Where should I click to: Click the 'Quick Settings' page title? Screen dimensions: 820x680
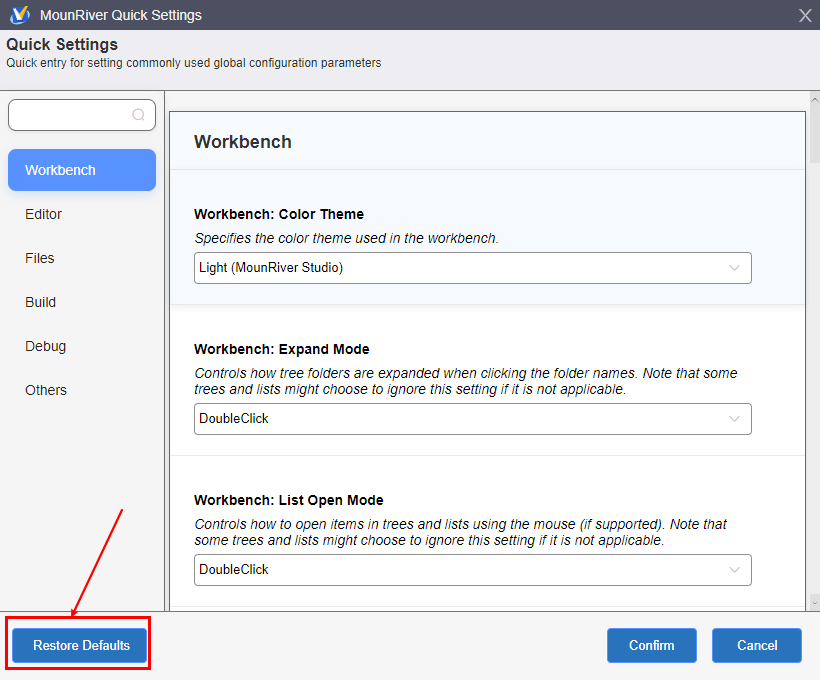pos(62,44)
